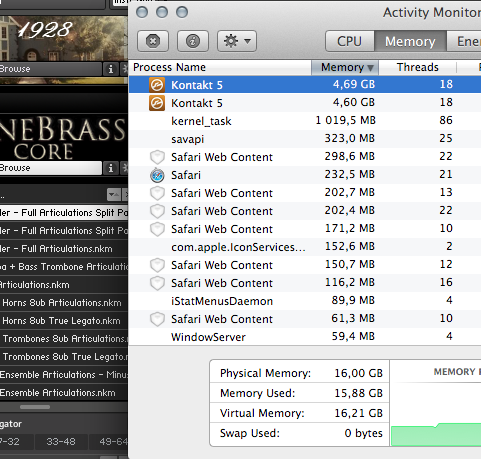The width and height of the screenshot is (481, 459).
Task: Switch to the CPU tab
Action: (349, 41)
